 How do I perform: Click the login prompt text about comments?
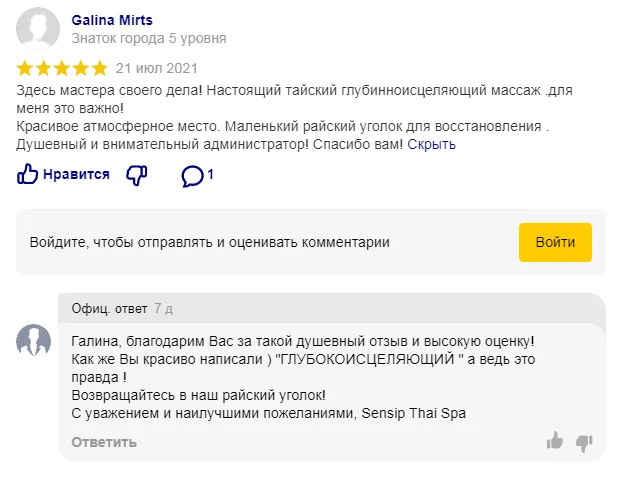[x=210, y=242]
